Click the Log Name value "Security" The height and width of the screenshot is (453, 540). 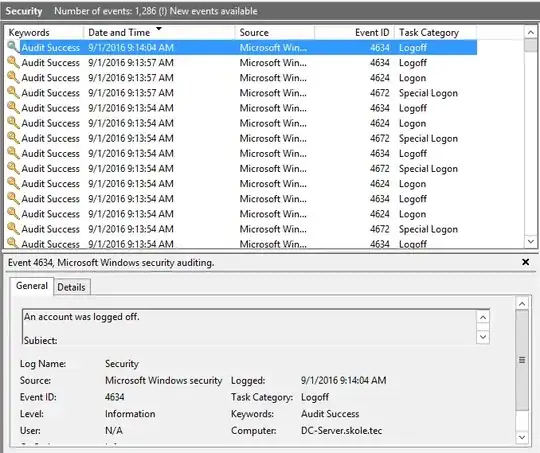tap(122, 364)
